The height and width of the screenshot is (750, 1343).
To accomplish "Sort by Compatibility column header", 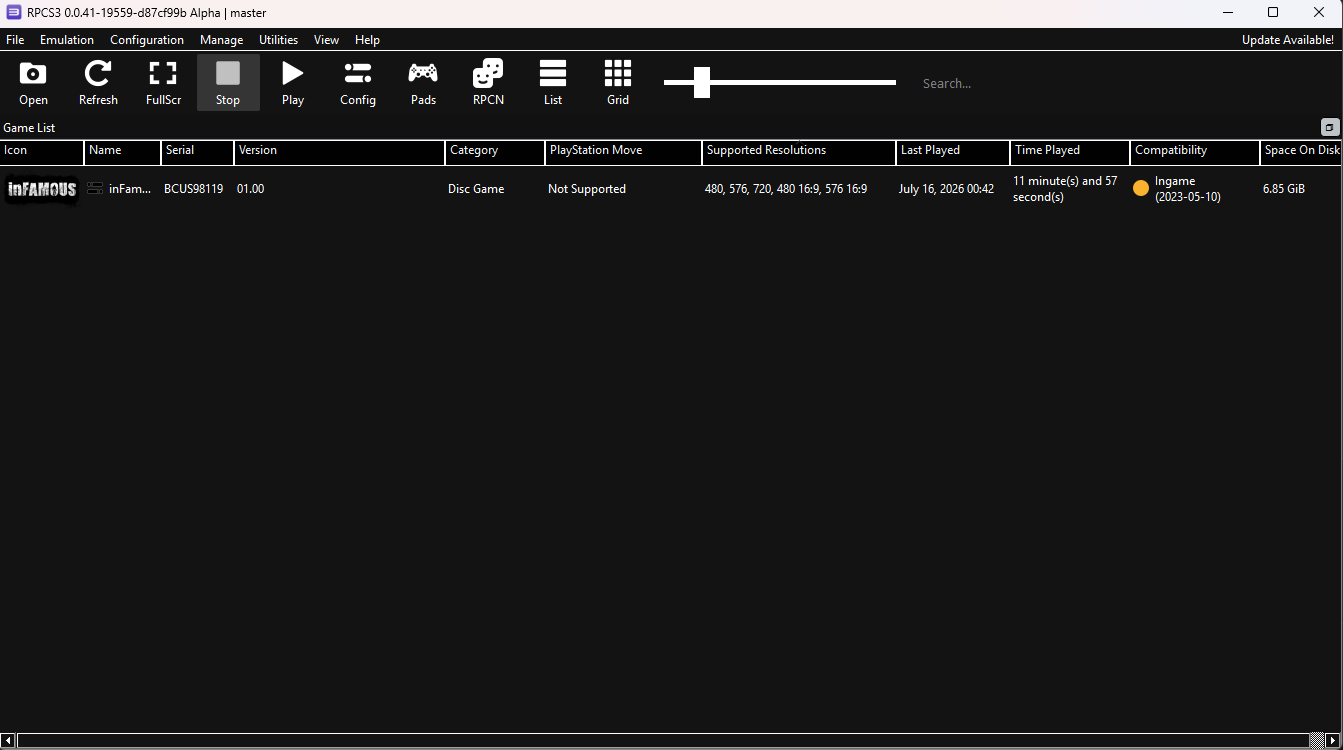I will (1195, 152).
